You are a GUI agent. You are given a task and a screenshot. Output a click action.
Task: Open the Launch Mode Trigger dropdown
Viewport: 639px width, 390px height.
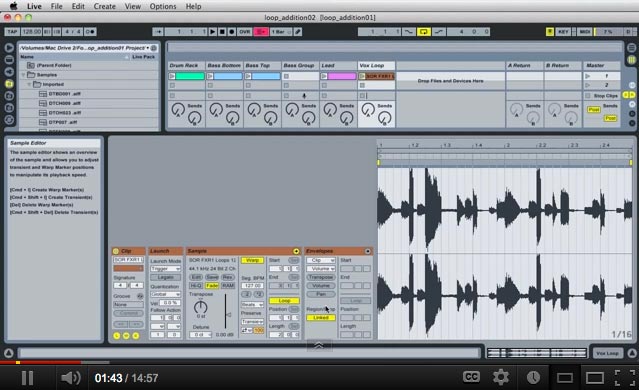point(165,269)
